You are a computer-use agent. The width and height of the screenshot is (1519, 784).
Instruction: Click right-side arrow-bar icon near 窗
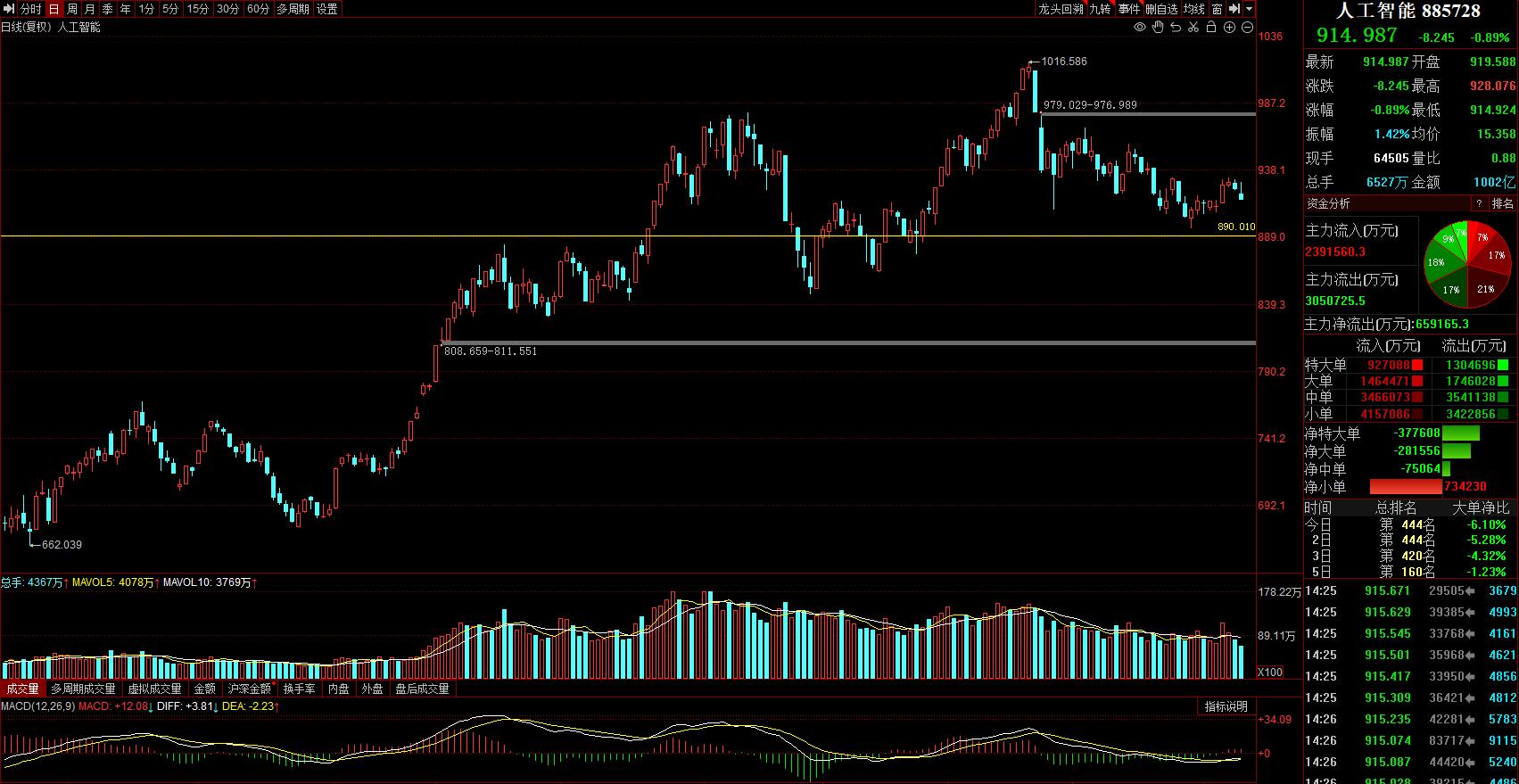click(1234, 9)
